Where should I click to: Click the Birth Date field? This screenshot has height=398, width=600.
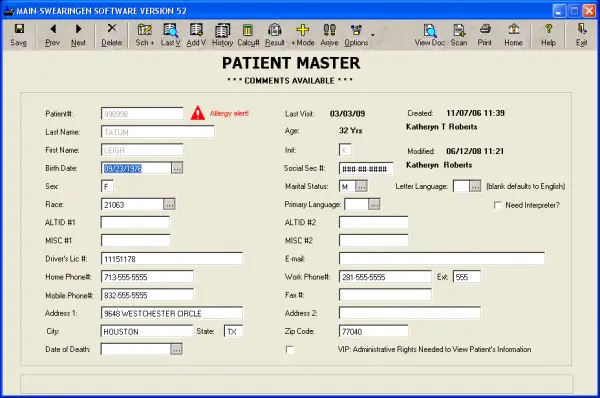(x=136, y=168)
